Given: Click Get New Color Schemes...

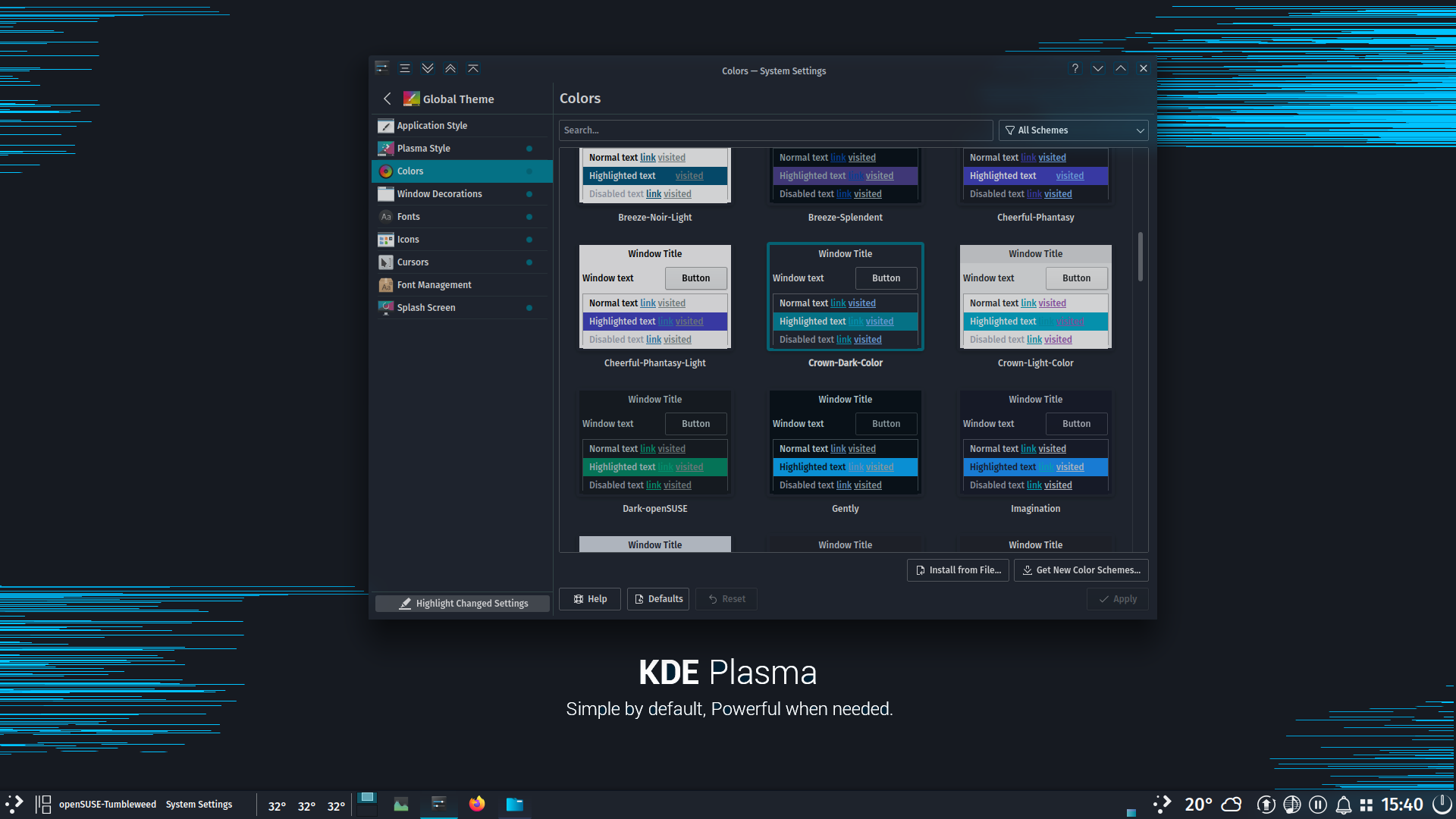Looking at the screenshot, I should [1081, 570].
